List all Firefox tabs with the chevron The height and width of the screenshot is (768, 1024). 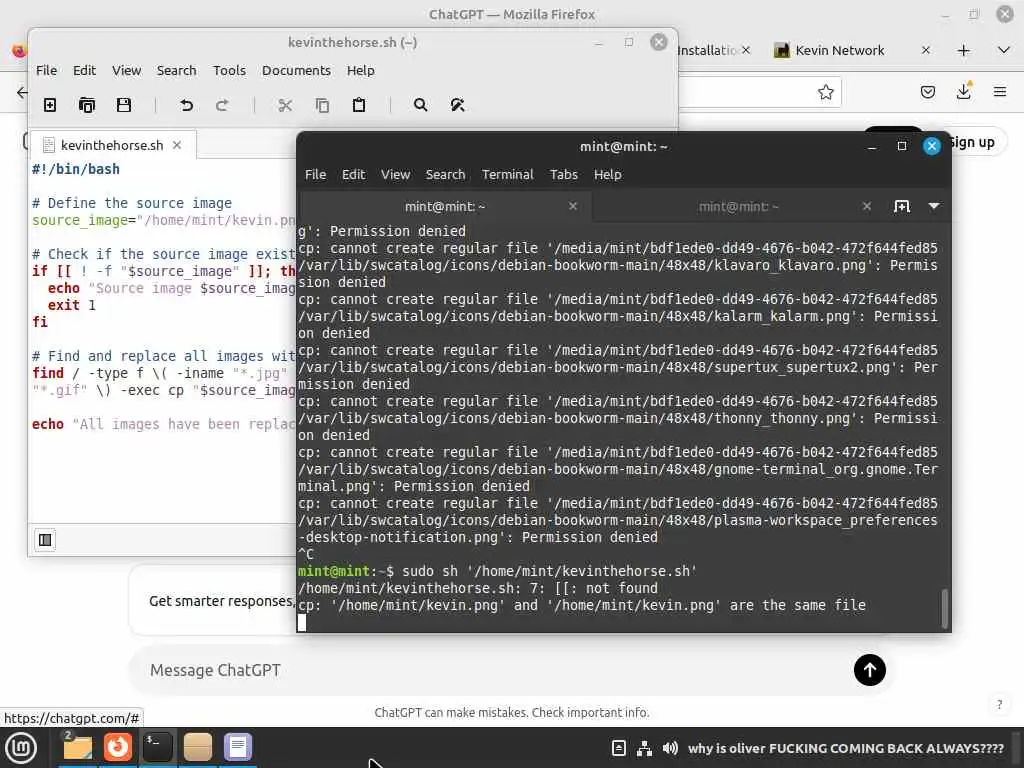(1004, 50)
